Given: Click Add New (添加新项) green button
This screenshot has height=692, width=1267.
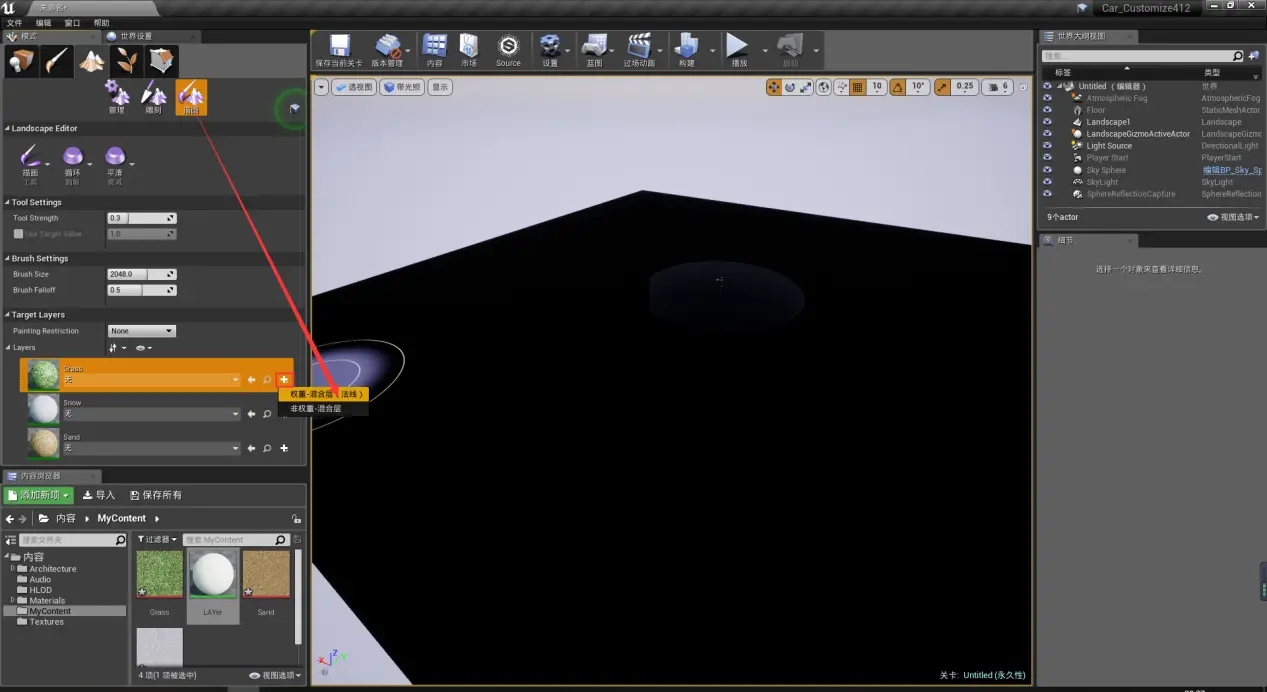Looking at the screenshot, I should 39,495.
